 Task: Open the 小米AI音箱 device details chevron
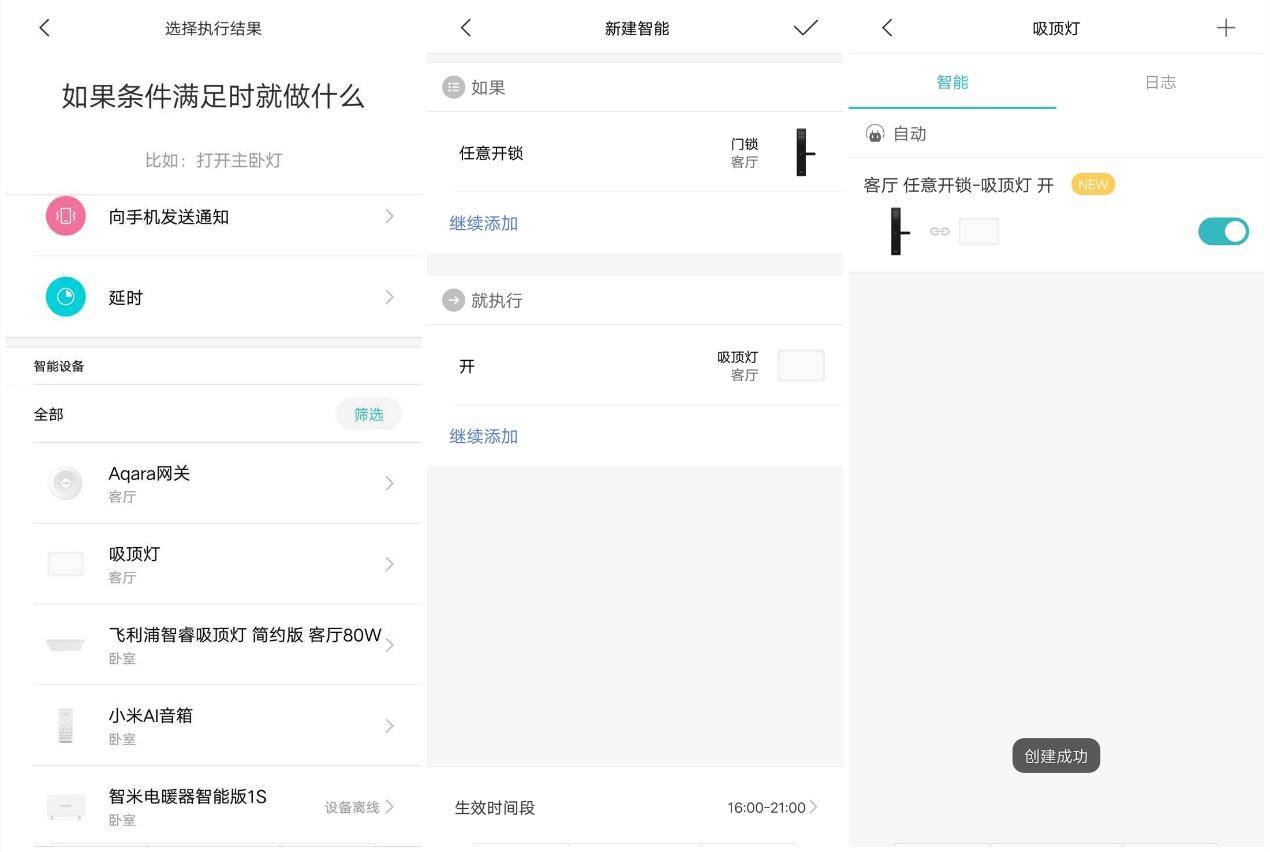[389, 725]
